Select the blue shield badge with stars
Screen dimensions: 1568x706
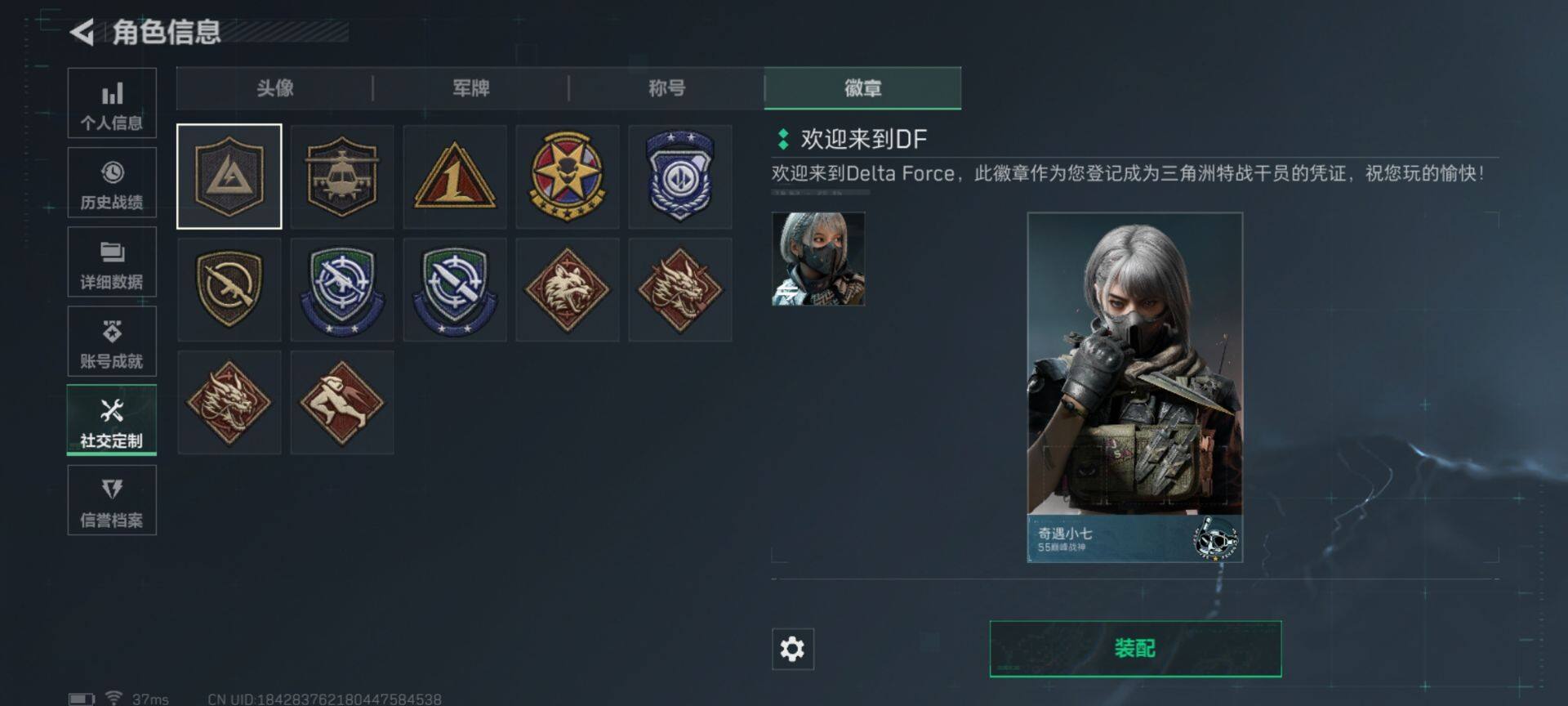point(680,176)
